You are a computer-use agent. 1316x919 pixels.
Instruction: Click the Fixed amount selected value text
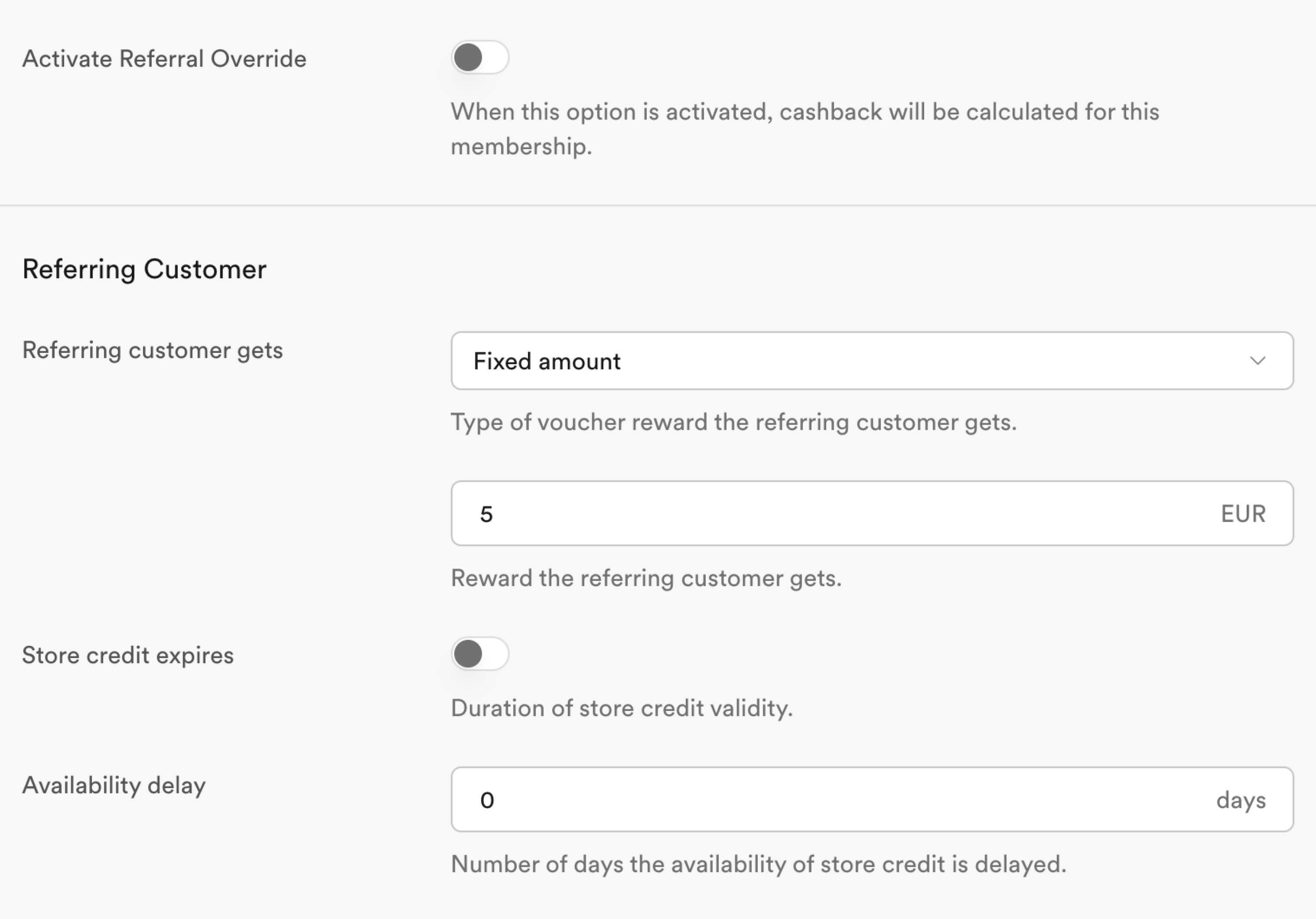tap(547, 361)
